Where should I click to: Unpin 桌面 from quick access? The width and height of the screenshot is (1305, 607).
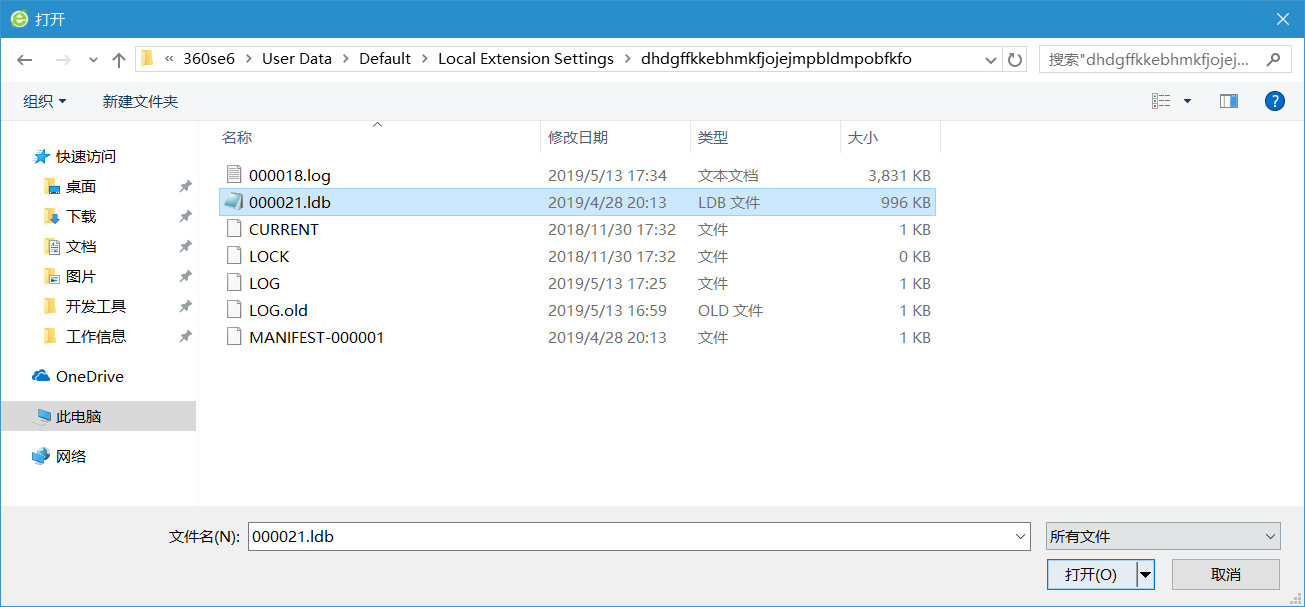click(x=185, y=186)
